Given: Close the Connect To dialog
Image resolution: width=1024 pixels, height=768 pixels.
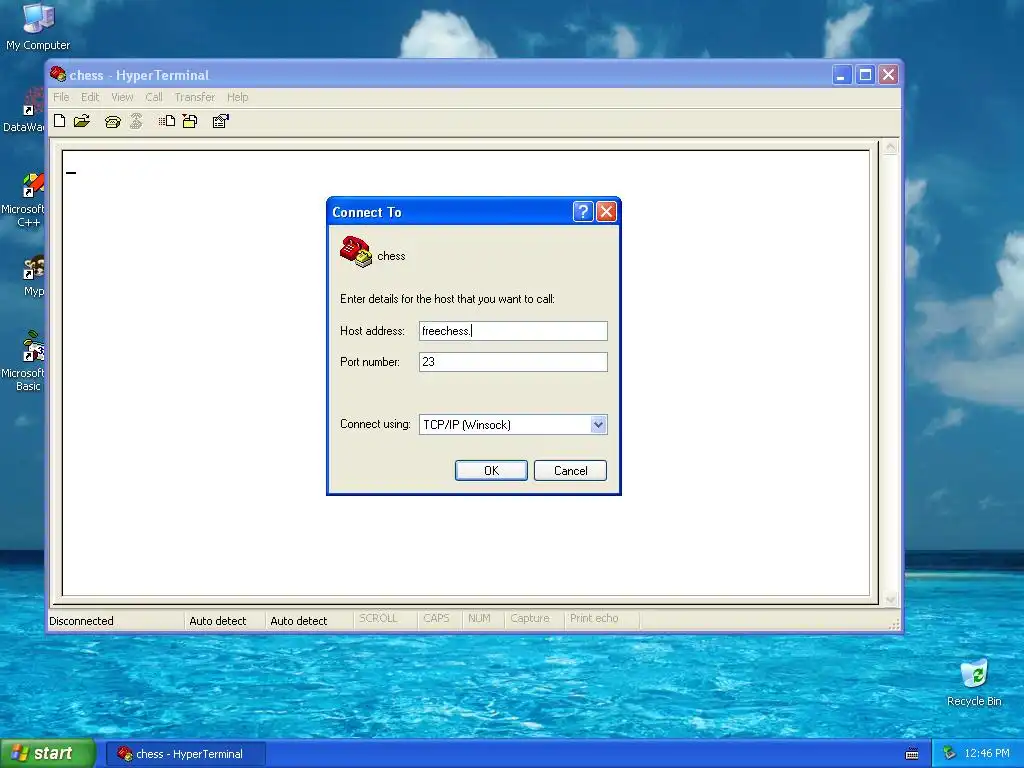Looking at the screenshot, I should pos(606,212).
